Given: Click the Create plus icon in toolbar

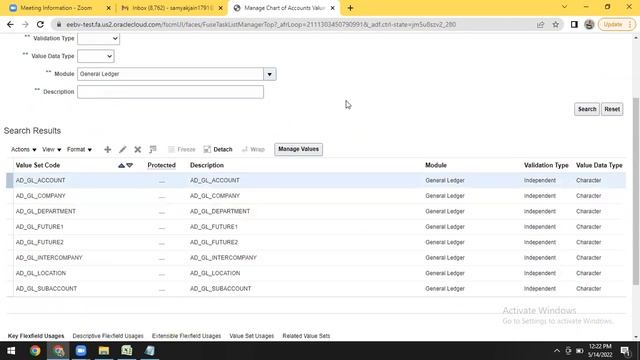Looking at the screenshot, I should pos(107,149).
